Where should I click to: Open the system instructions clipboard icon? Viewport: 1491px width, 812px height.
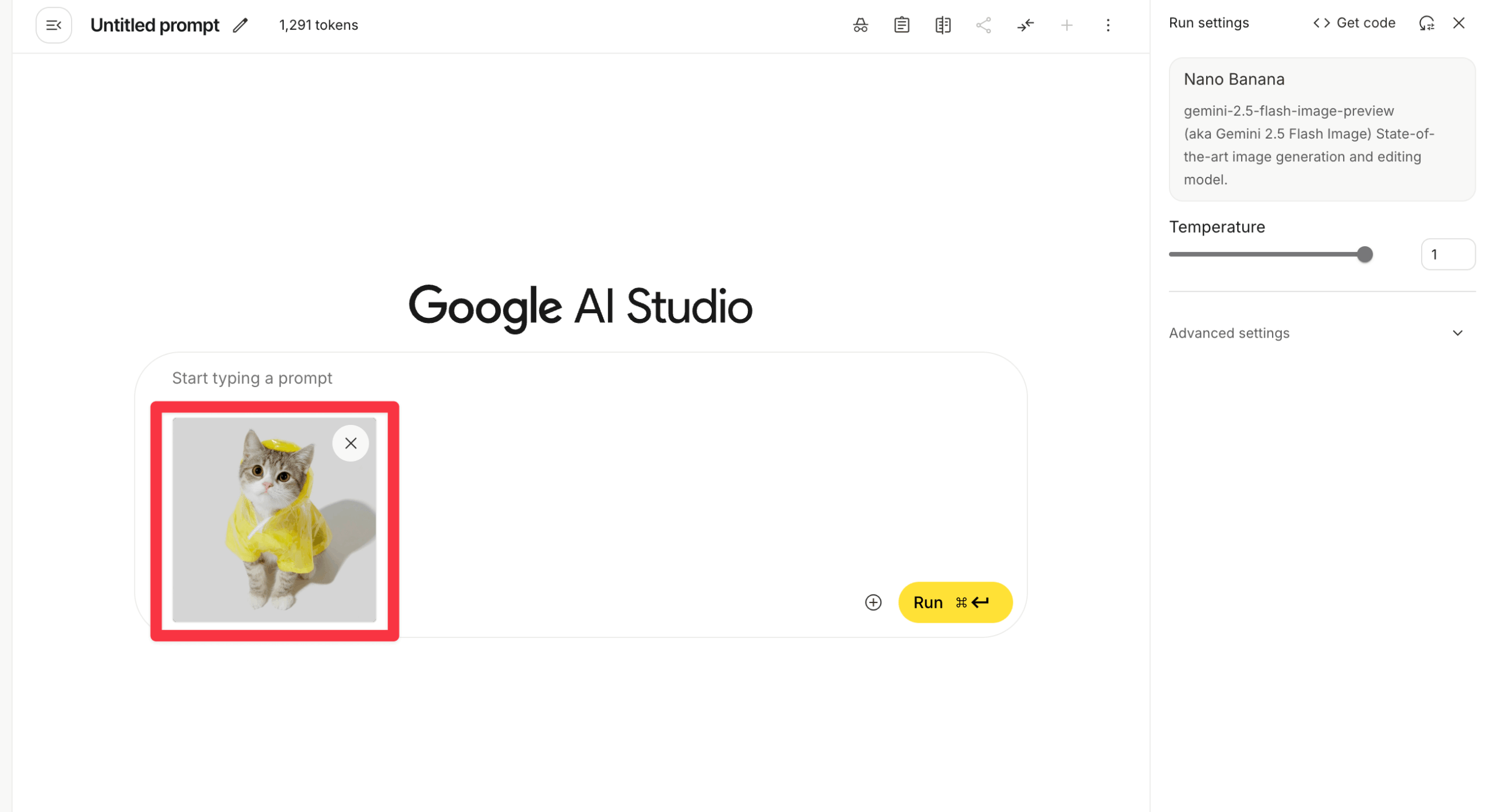901,25
